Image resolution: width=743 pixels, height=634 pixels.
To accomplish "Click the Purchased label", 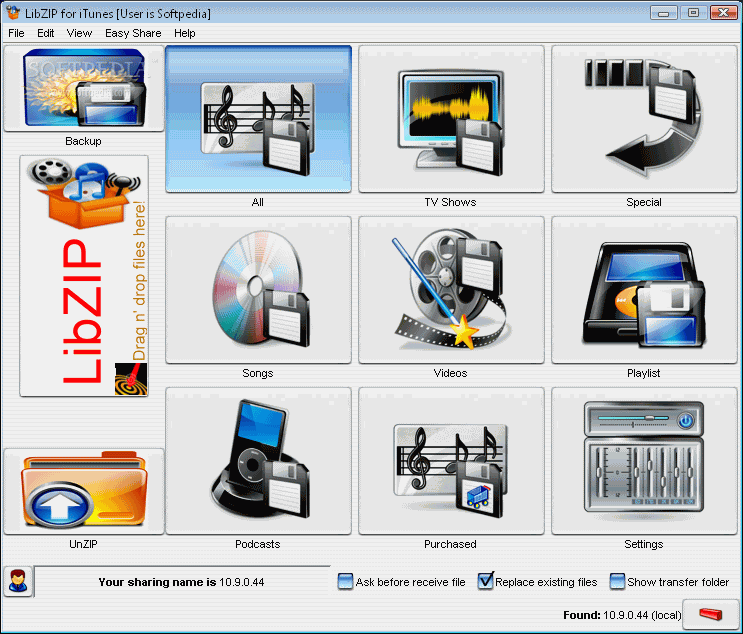I will pos(450,544).
